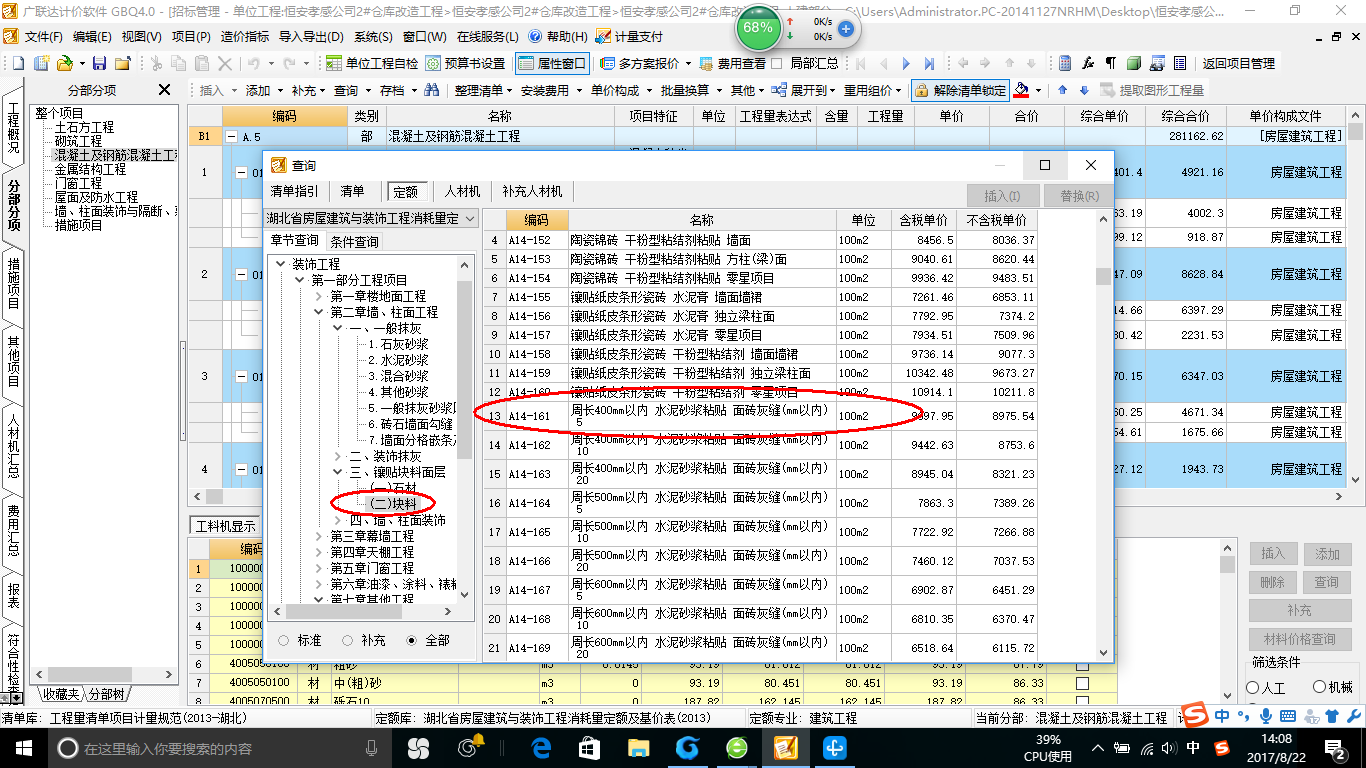The height and width of the screenshot is (768, 1366).
Task: Tick checkbox in the 中(粗)砂 row
Action: (x=1082, y=683)
